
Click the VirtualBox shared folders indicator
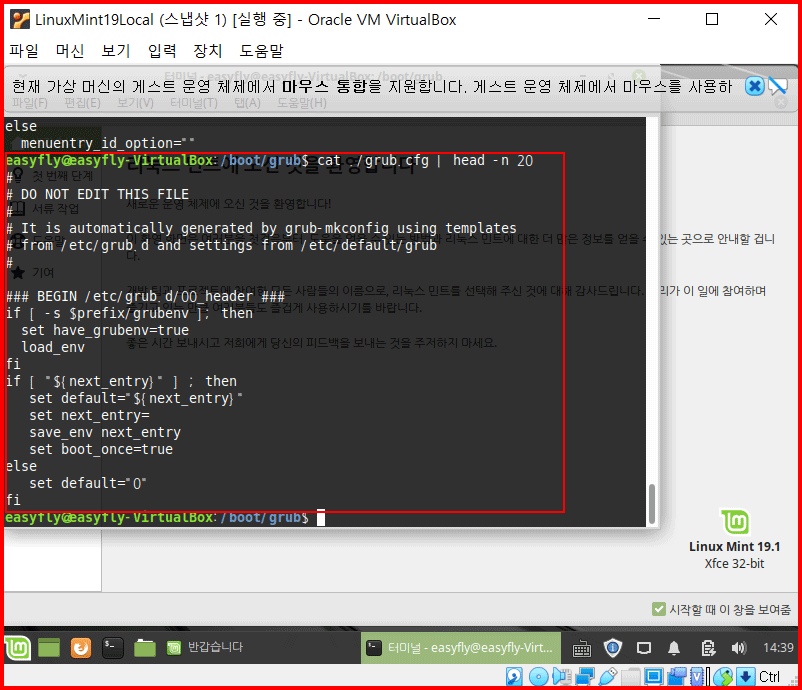point(631,677)
